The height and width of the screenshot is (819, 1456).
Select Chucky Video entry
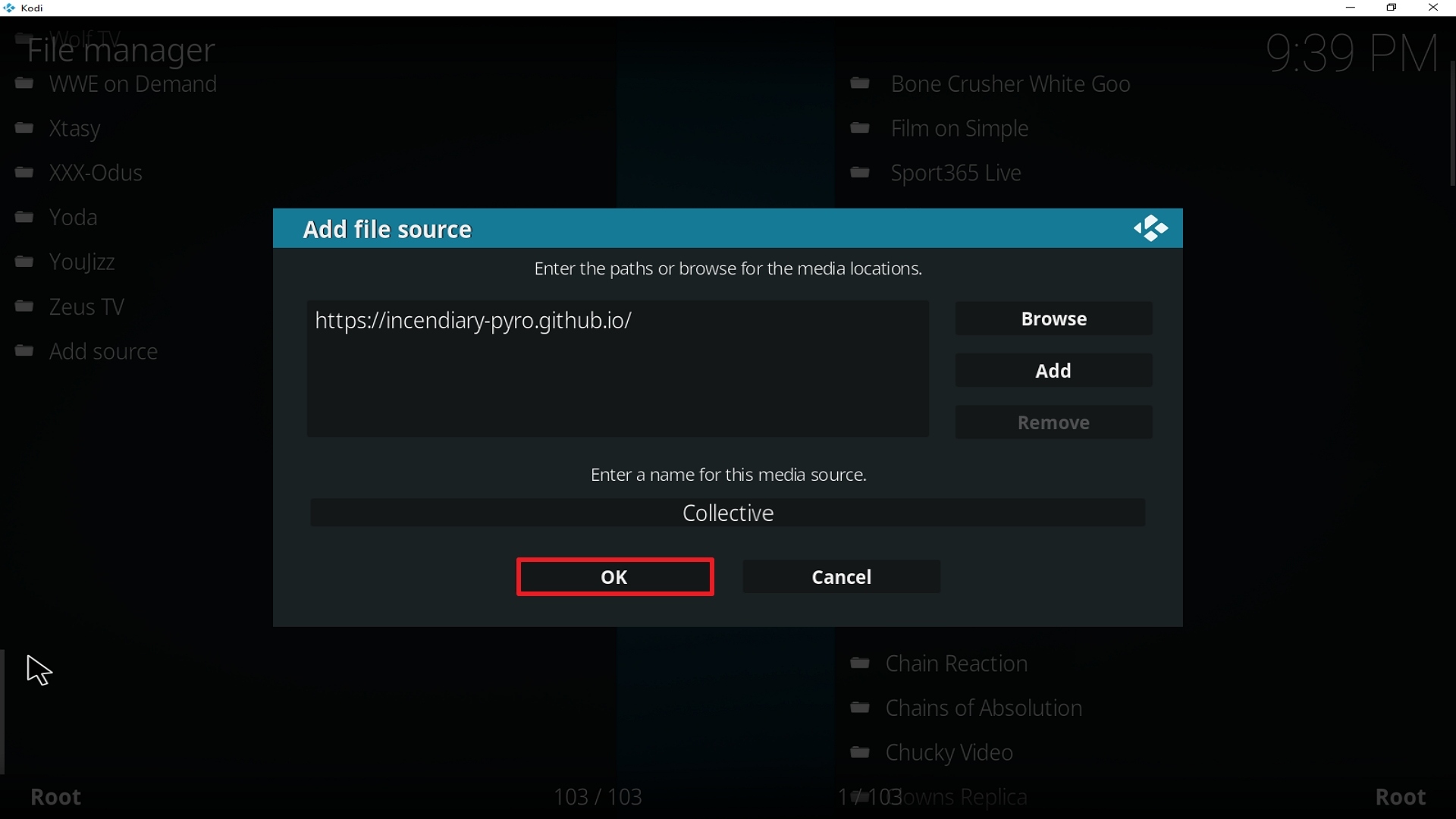(x=949, y=754)
